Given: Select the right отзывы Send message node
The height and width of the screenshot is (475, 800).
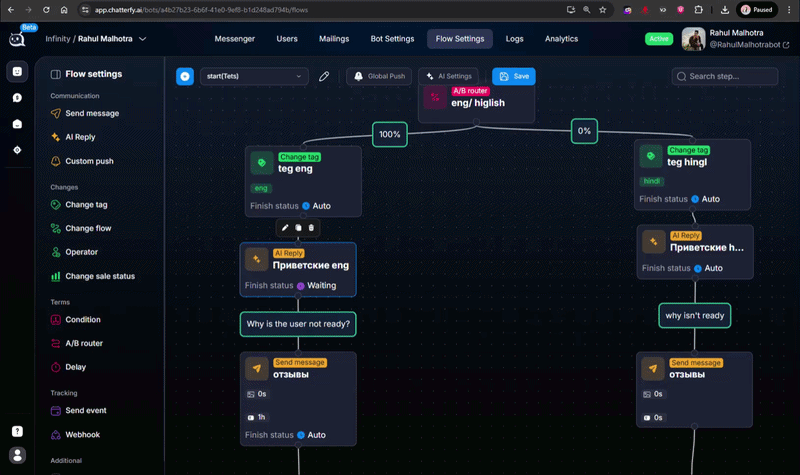Looking at the screenshot, I should [694, 390].
